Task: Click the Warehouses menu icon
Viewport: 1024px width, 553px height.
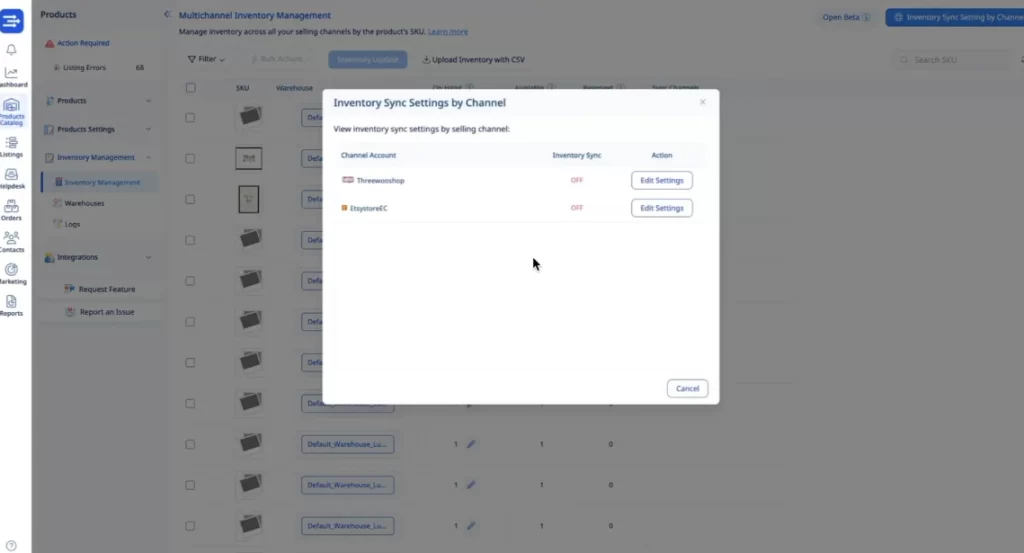Action: tap(57, 203)
